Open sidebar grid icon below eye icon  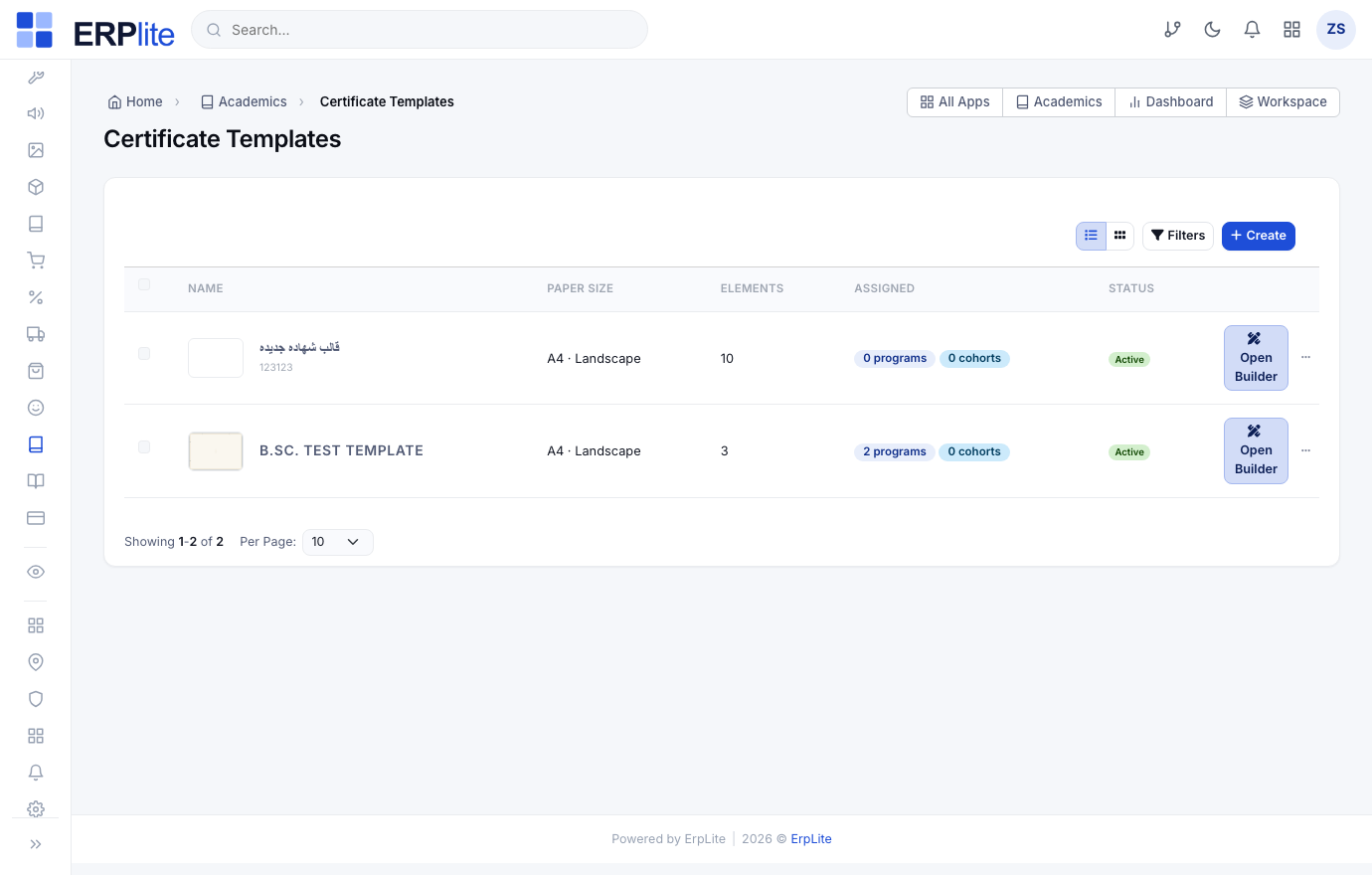[36, 625]
